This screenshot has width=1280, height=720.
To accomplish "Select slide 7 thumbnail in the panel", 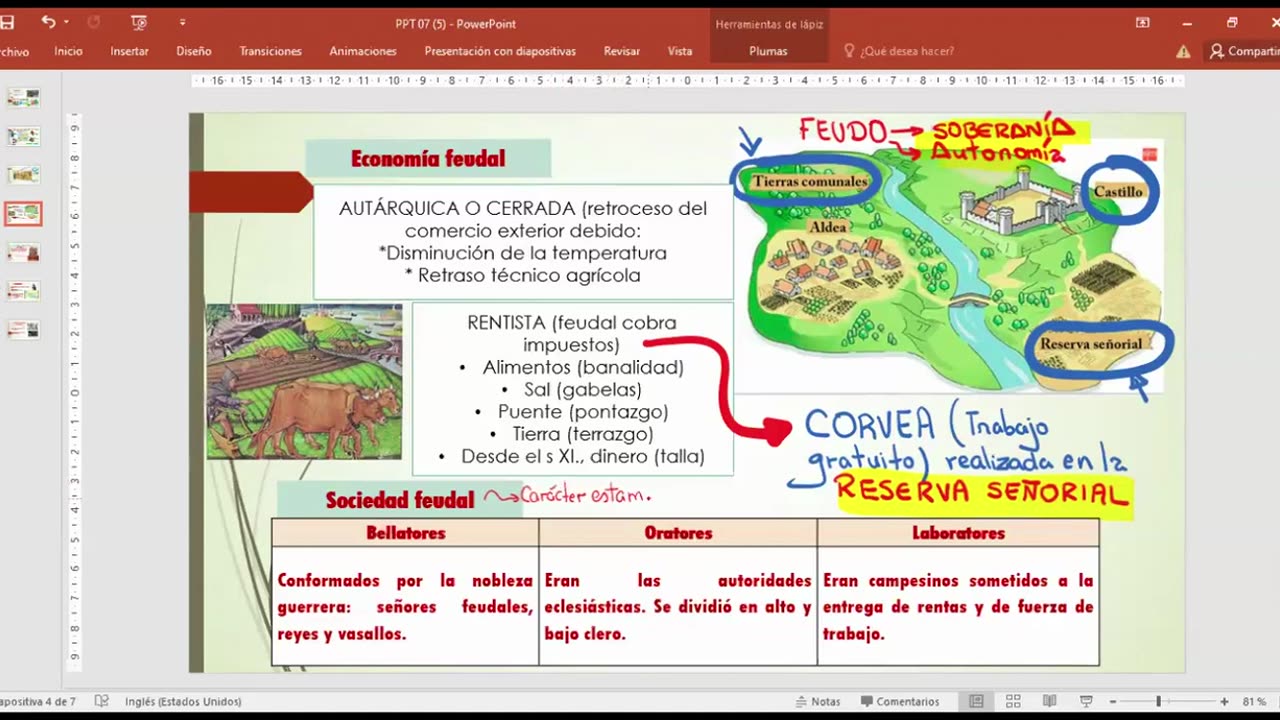I will tap(24, 329).
